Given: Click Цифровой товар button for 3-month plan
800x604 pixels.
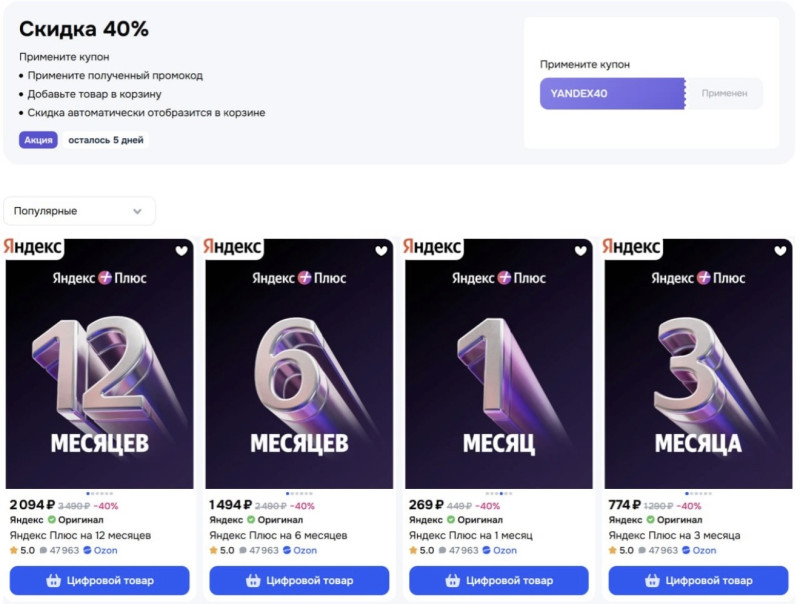Looking at the screenshot, I should coord(698,580).
